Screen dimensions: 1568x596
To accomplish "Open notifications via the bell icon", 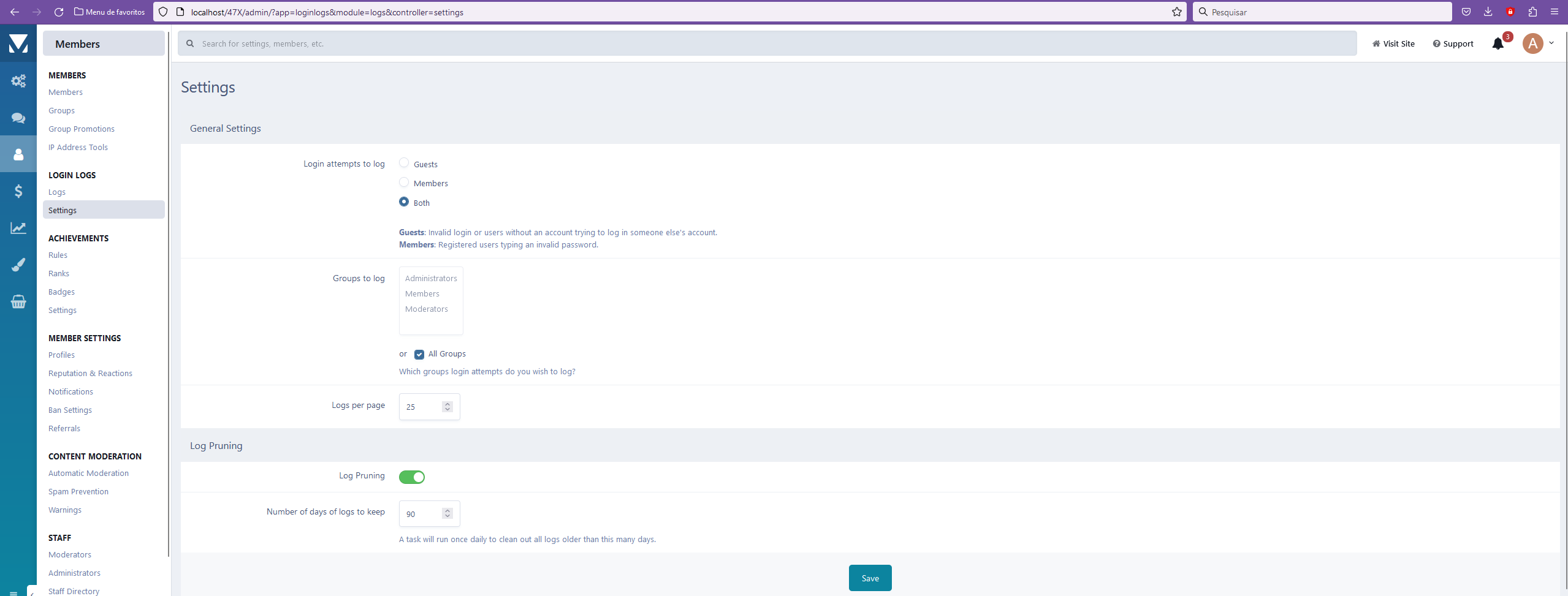I will [1498, 43].
